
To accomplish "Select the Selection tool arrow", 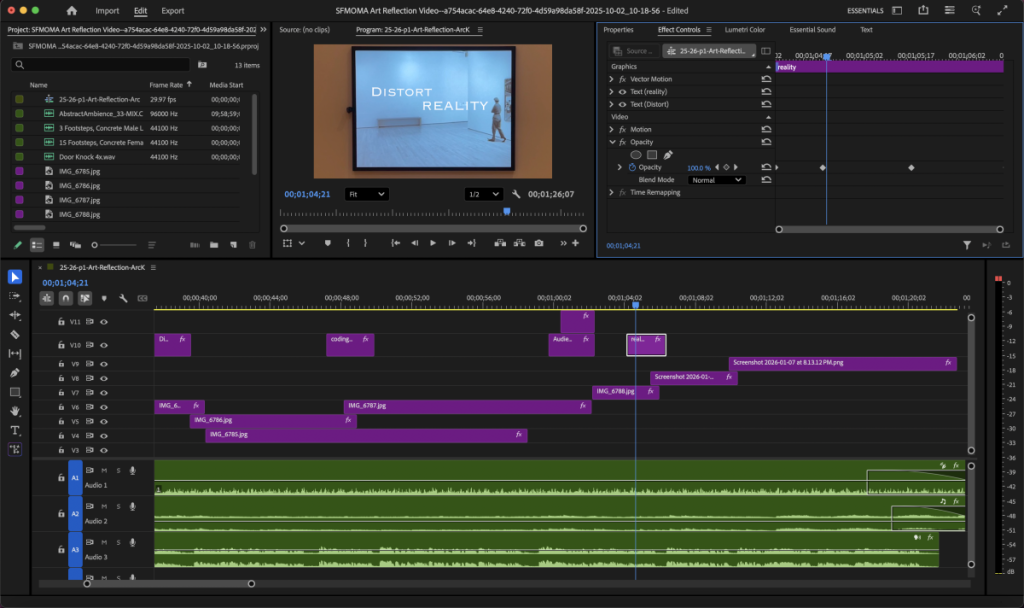I will pyautogui.click(x=14, y=277).
